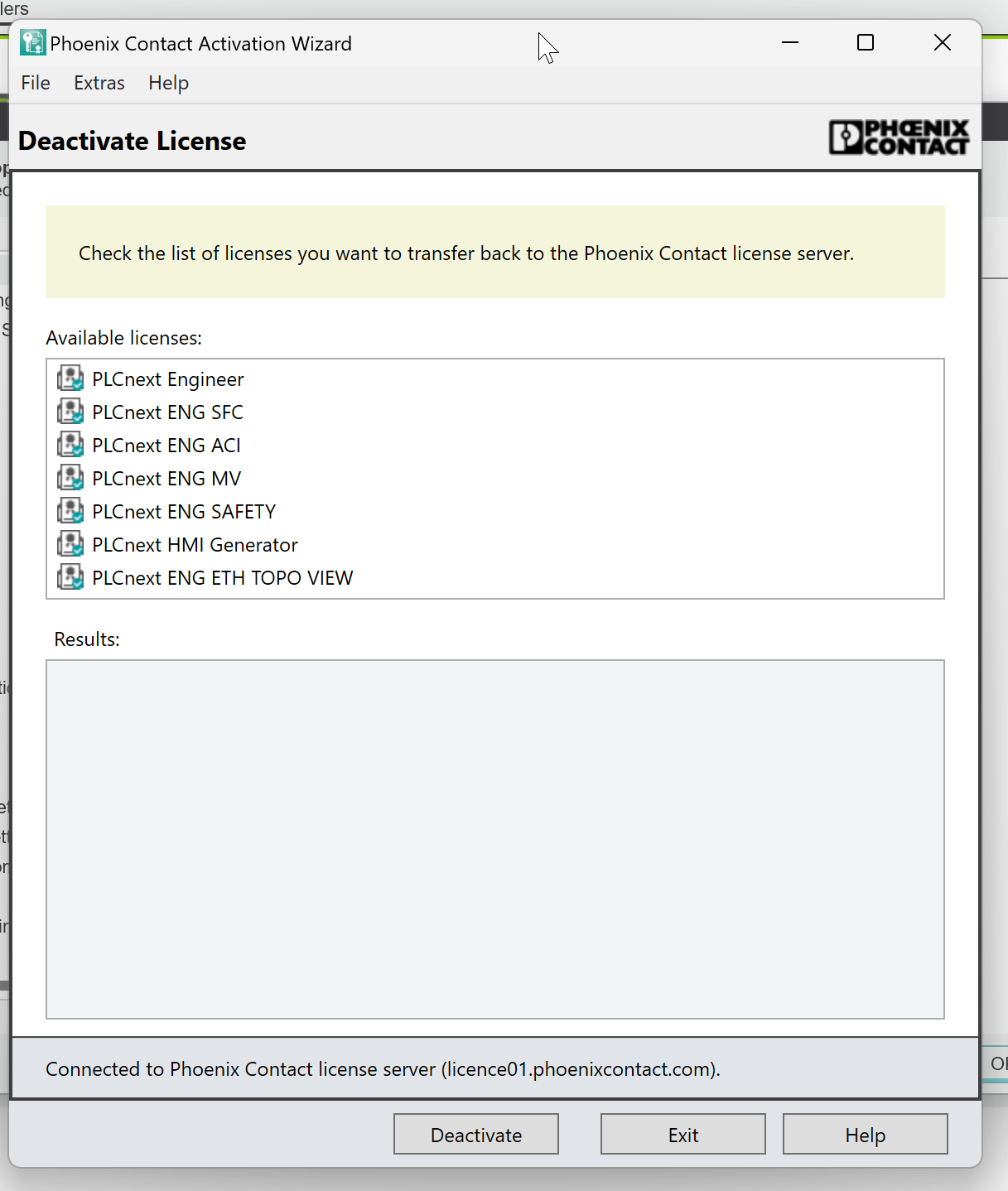Click inside the Results output box
This screenshot has height=1191, width=1008.
click(x=495, y=839)
